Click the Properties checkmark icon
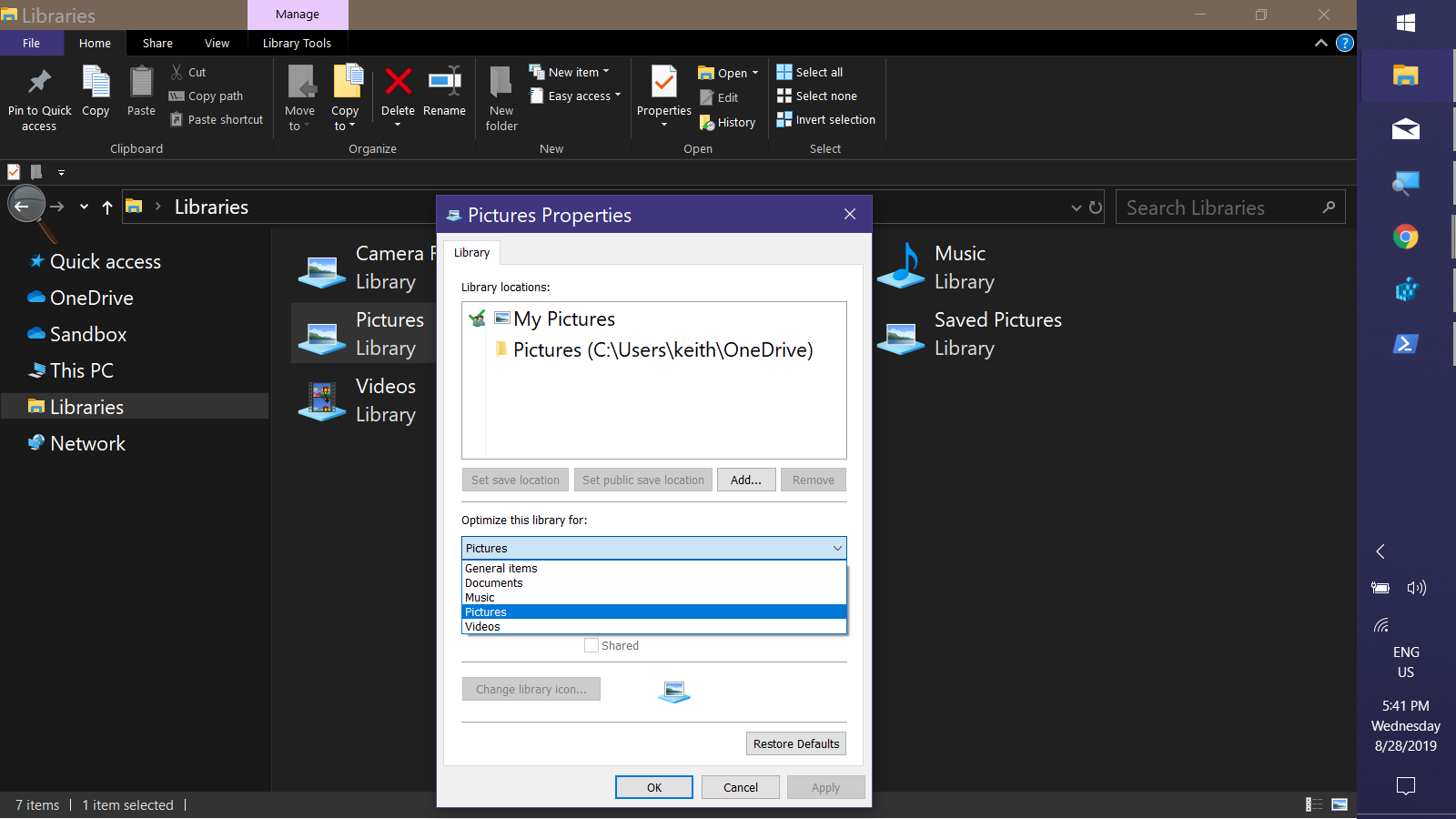The image size is (1456, 819). click(x=664, y=82)
